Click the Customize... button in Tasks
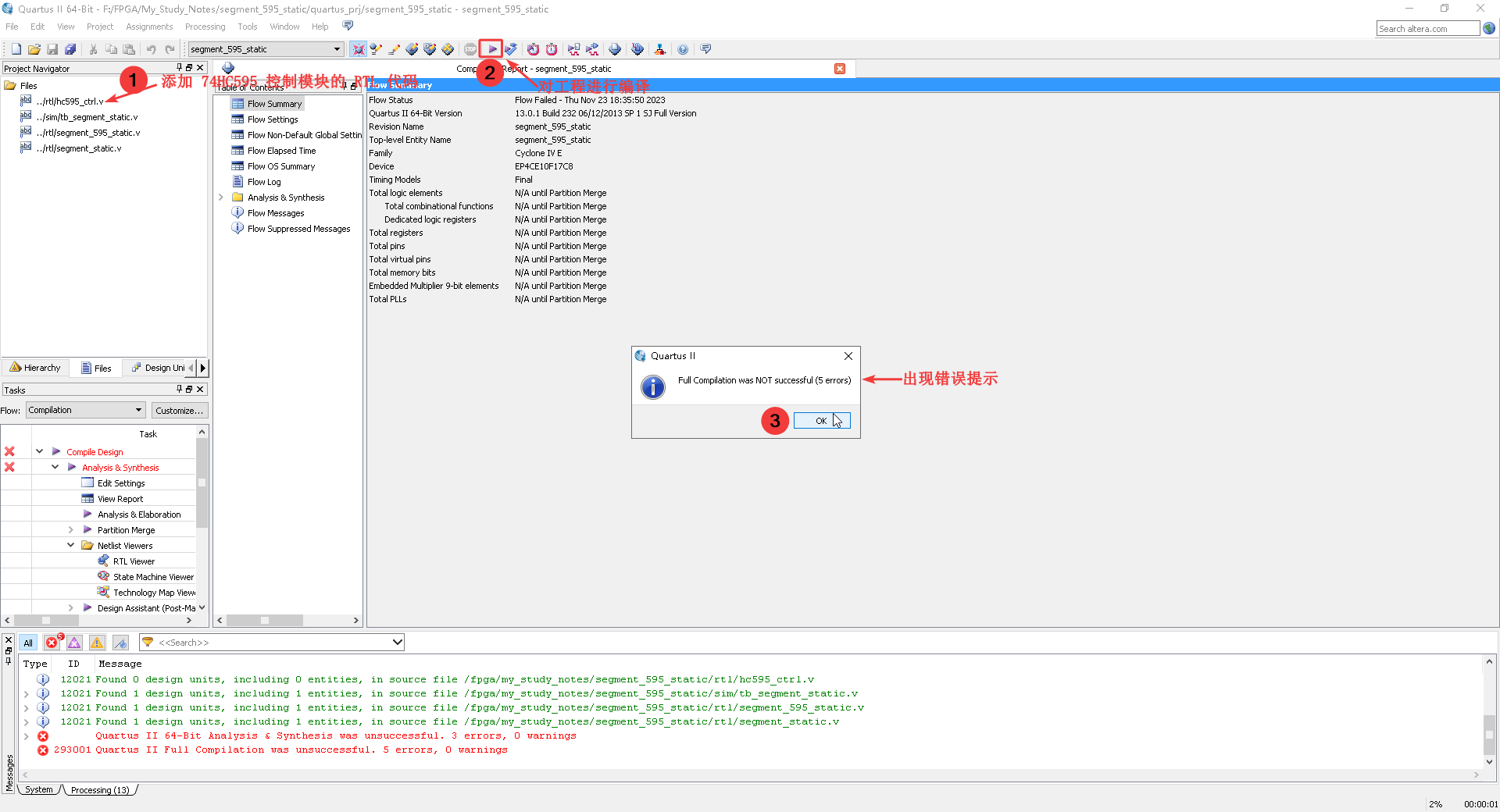The width and height of the screenshot is (1500, 812). click(x=179, y=410)
